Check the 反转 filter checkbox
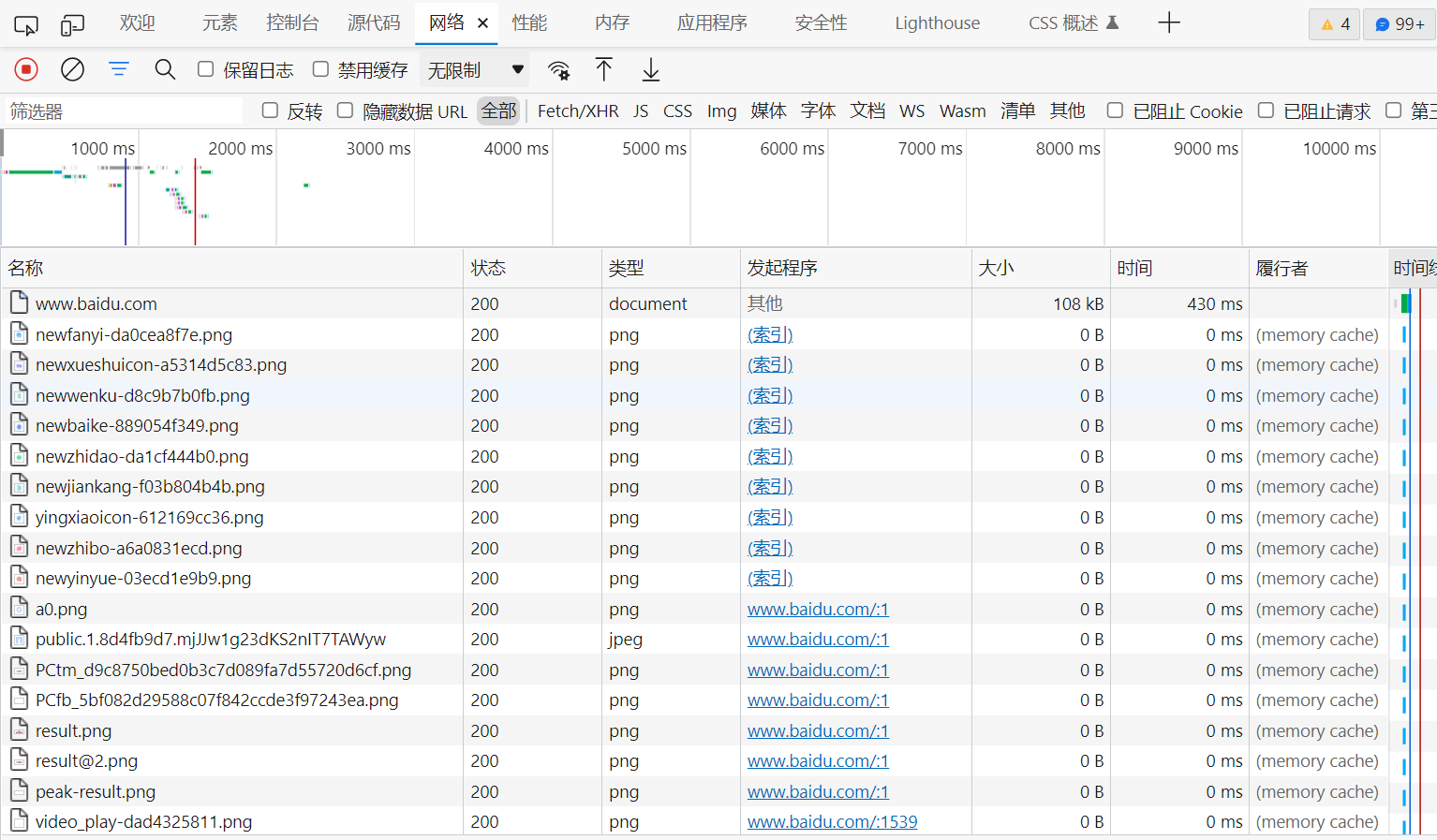This screenshot has width=1437, height=840. (270, 111)
